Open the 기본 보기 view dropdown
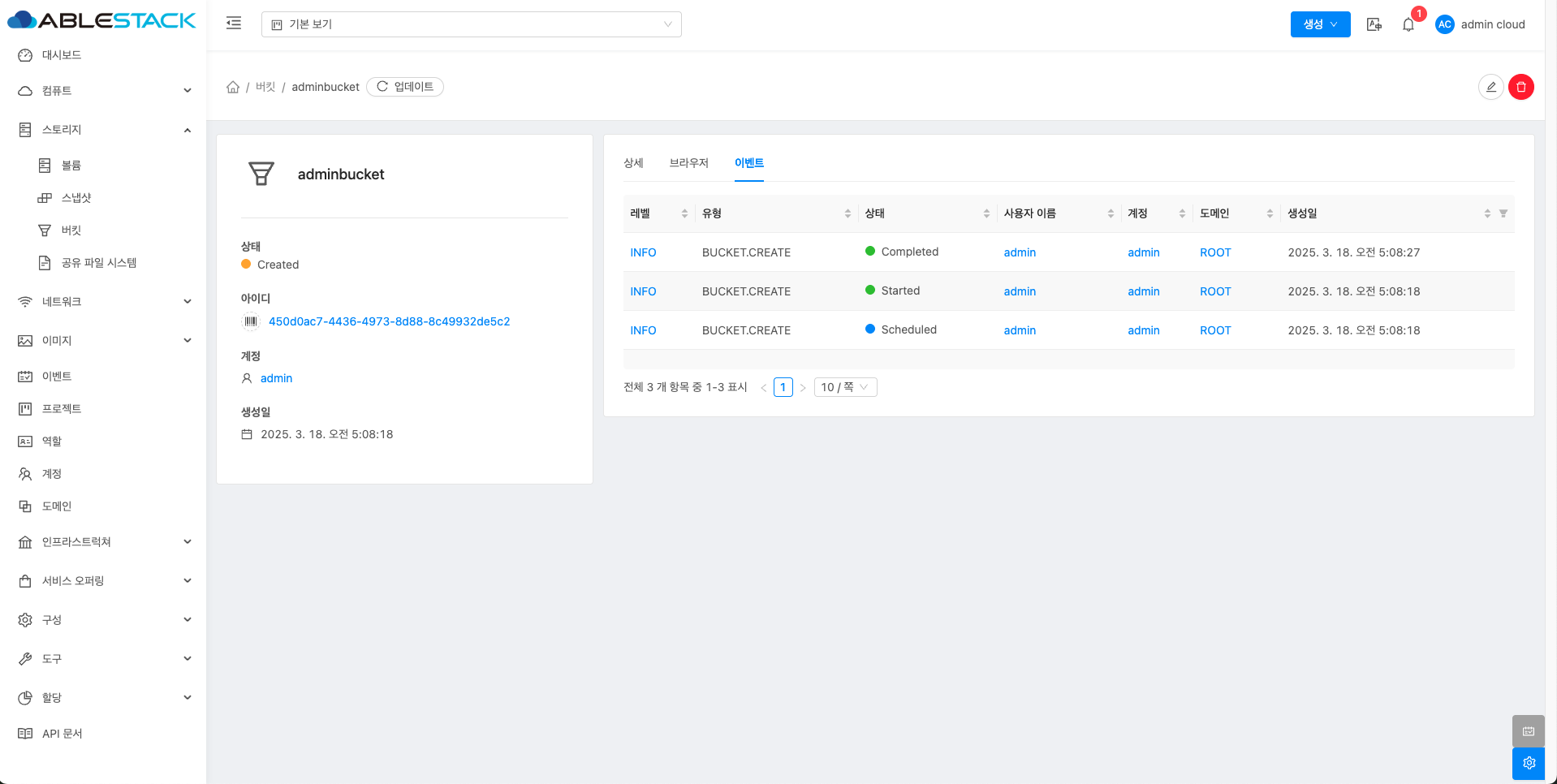The width and height of the screenshot is (1557, 784). click(x=471, y=24)
